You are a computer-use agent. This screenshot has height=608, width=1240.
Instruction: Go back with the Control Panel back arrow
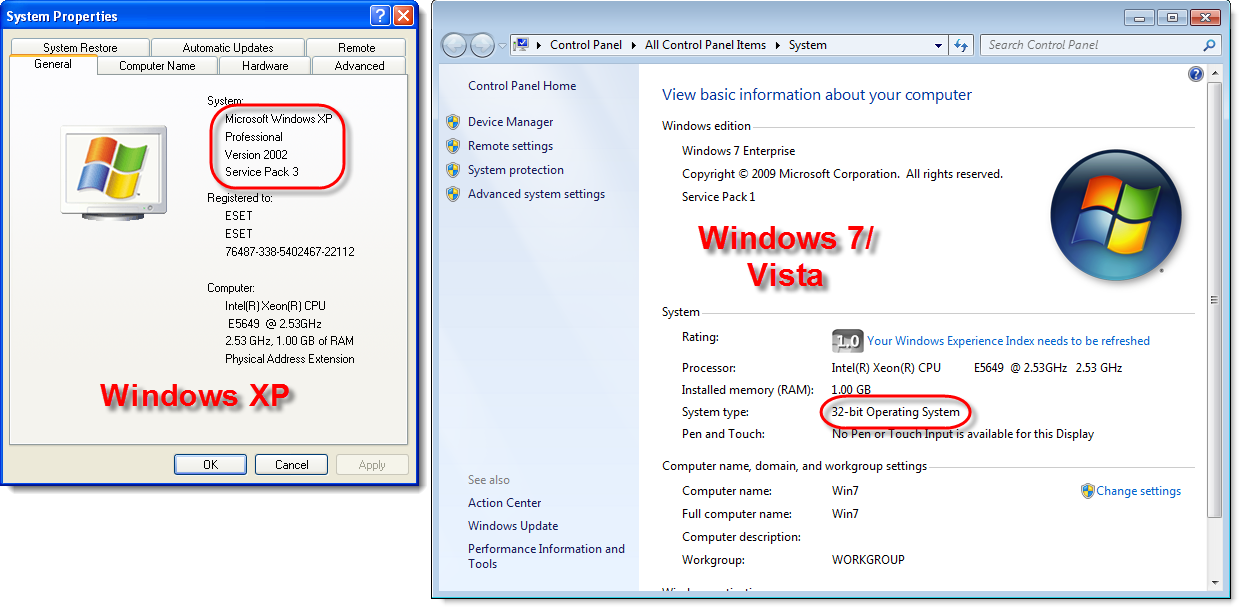tap(454, 45)
